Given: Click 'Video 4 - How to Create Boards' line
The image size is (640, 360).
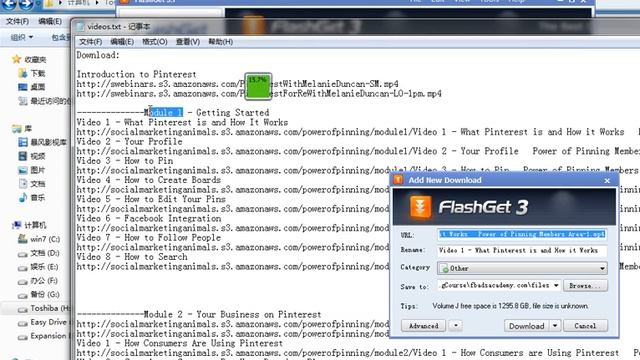Looking at the screenshot, I should tap(149, 180).
